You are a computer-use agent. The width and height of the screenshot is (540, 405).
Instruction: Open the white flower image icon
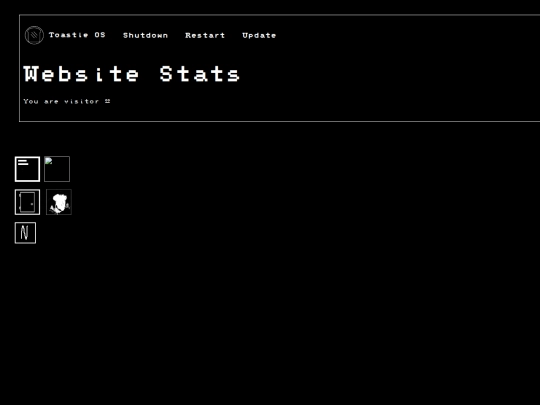pyautogui.click(x=59, y=202)
